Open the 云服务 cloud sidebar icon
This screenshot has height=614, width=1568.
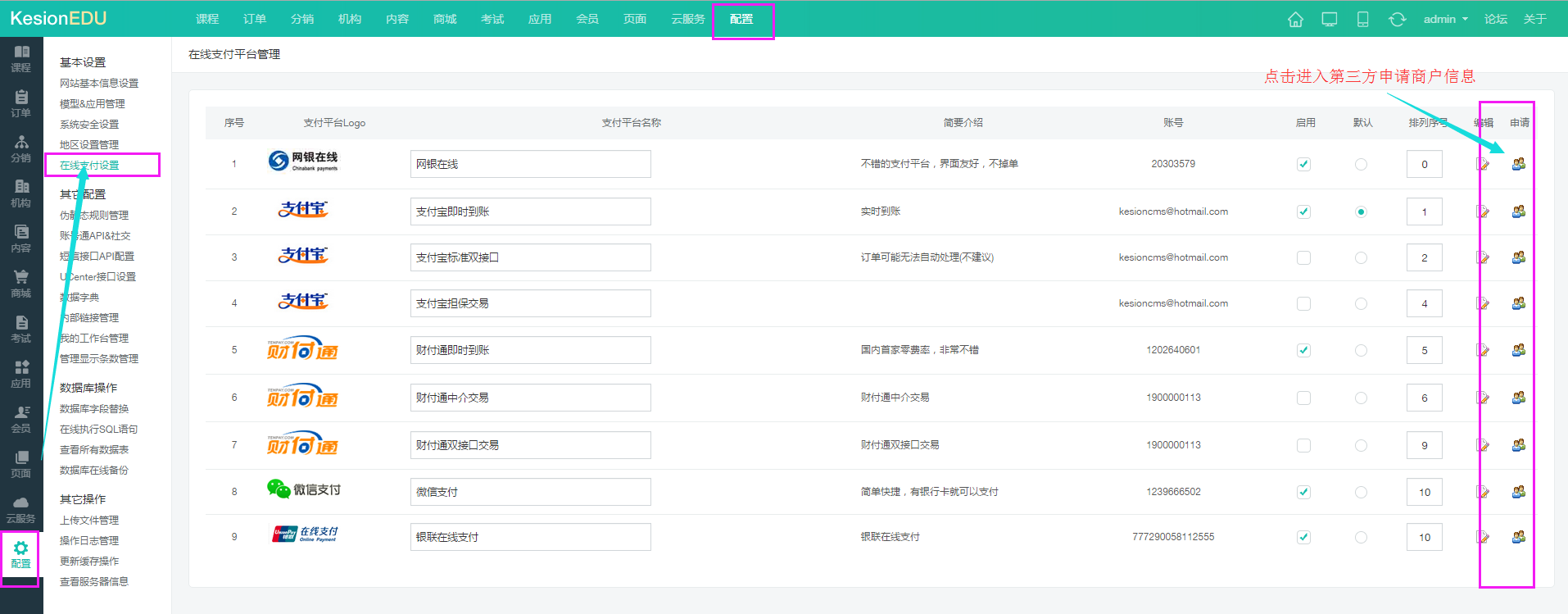pos(21,508)
